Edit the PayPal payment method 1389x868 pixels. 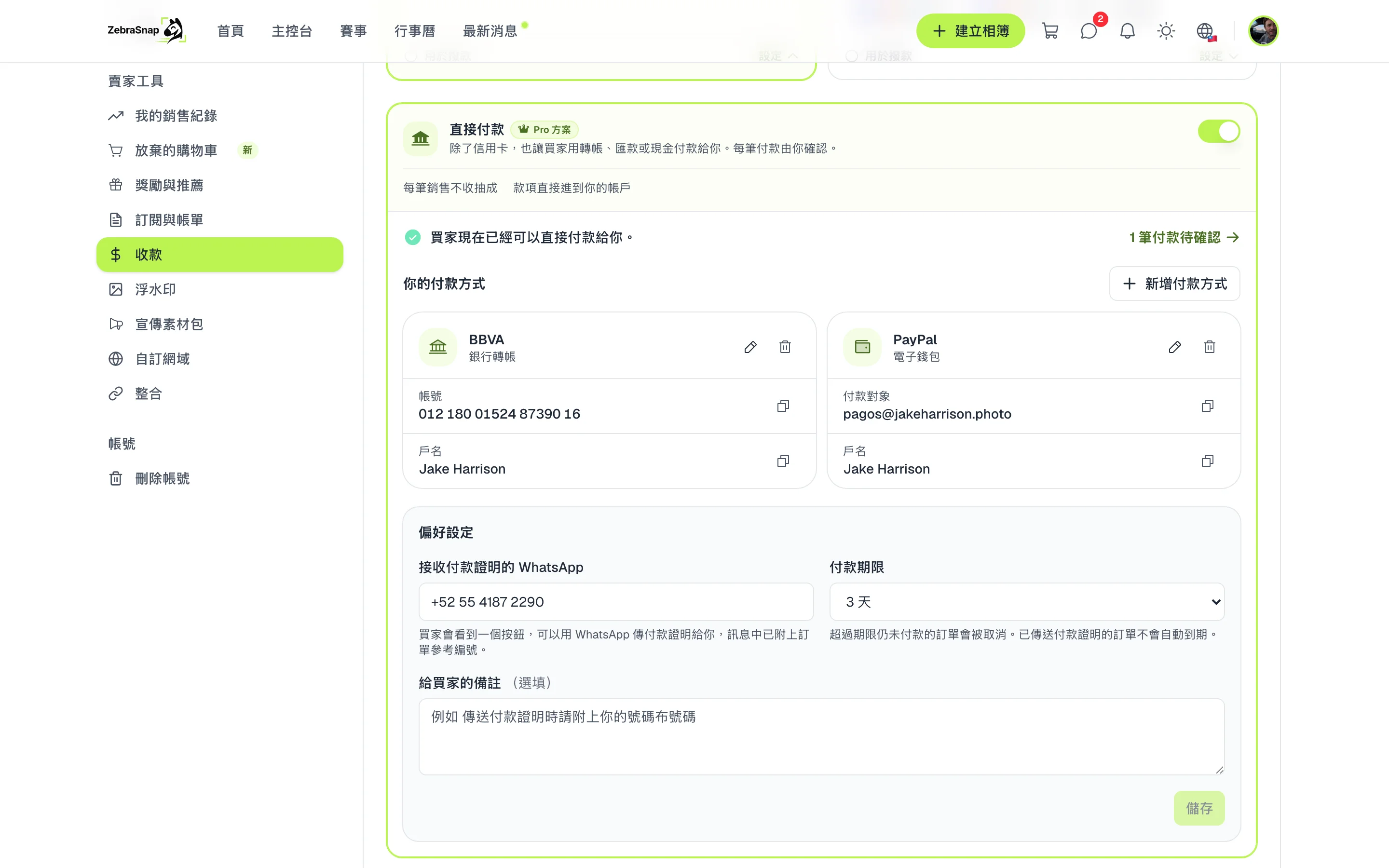(1174, 347)
